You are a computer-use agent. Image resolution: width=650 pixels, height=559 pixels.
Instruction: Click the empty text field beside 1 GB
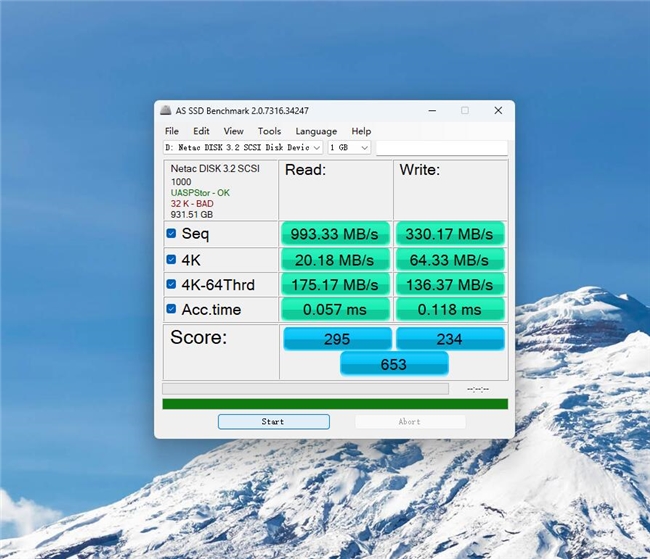[441, 148]
